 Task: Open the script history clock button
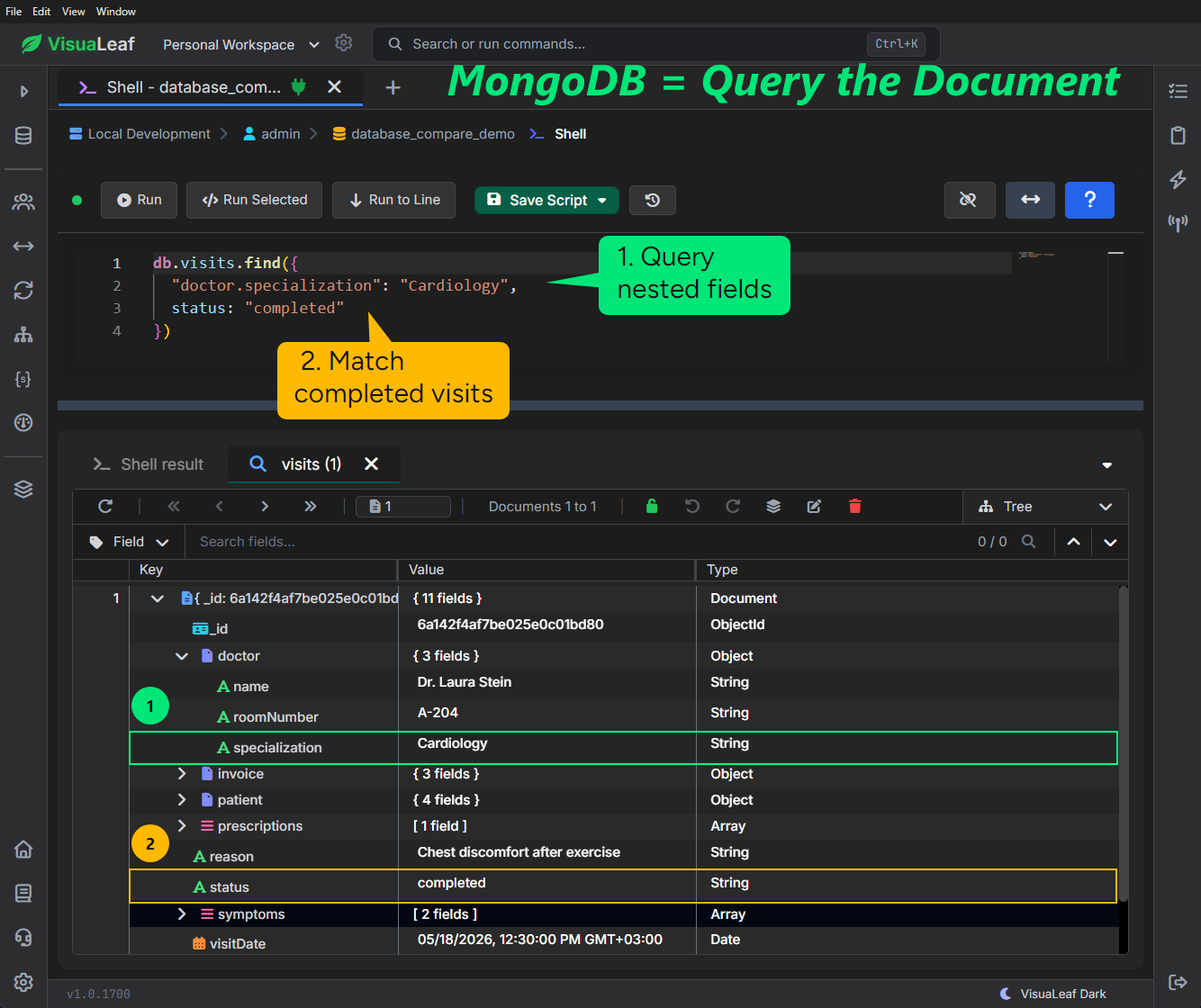[x=653, y=200]
